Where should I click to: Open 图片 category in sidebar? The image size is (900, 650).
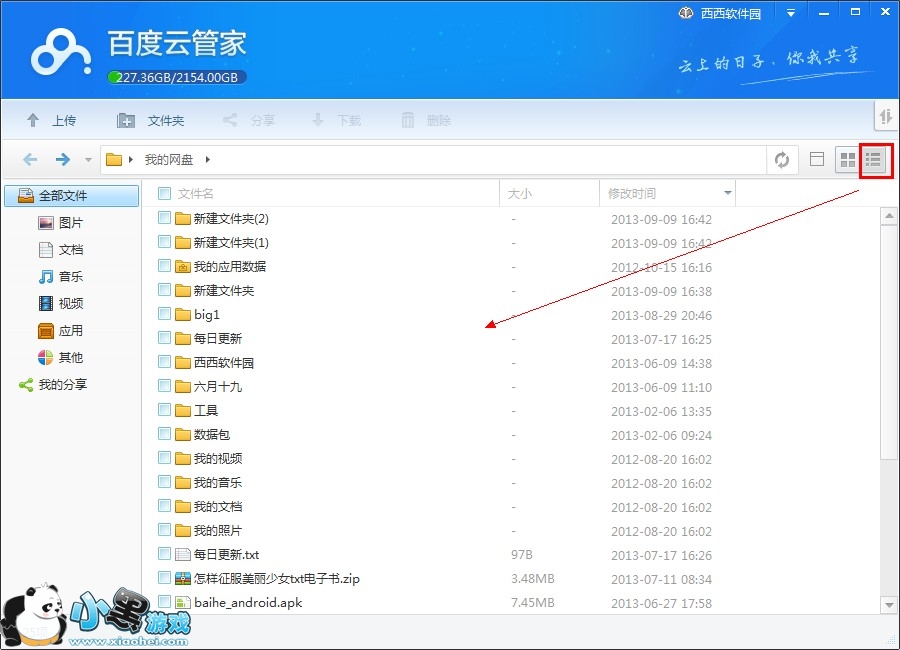click(60, 223)
